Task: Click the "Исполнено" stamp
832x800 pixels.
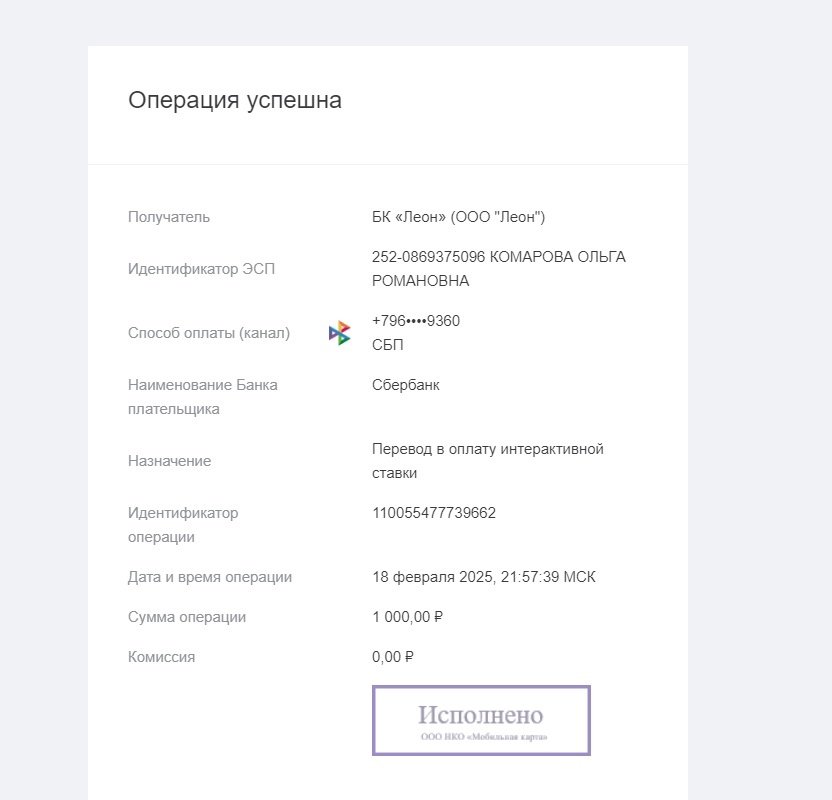Action: tap(481, 720)
